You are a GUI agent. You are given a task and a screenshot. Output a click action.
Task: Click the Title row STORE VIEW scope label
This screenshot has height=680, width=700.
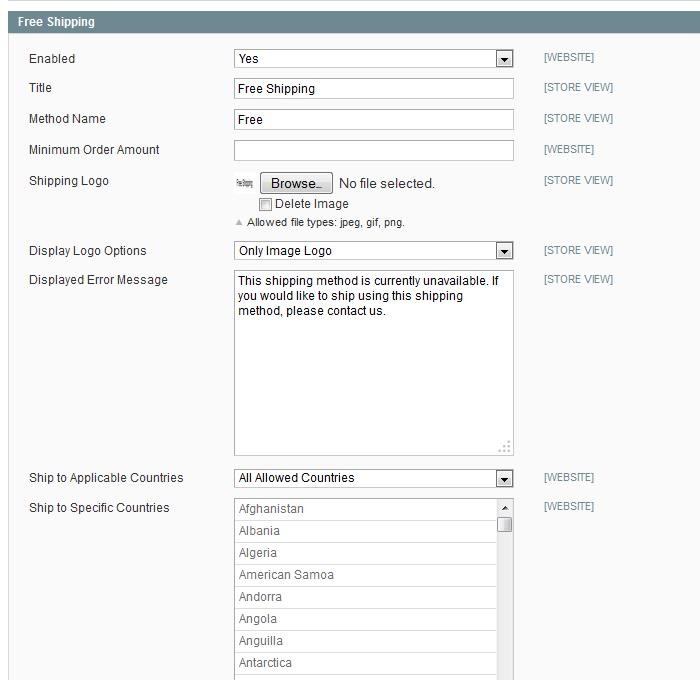[578, 88]
